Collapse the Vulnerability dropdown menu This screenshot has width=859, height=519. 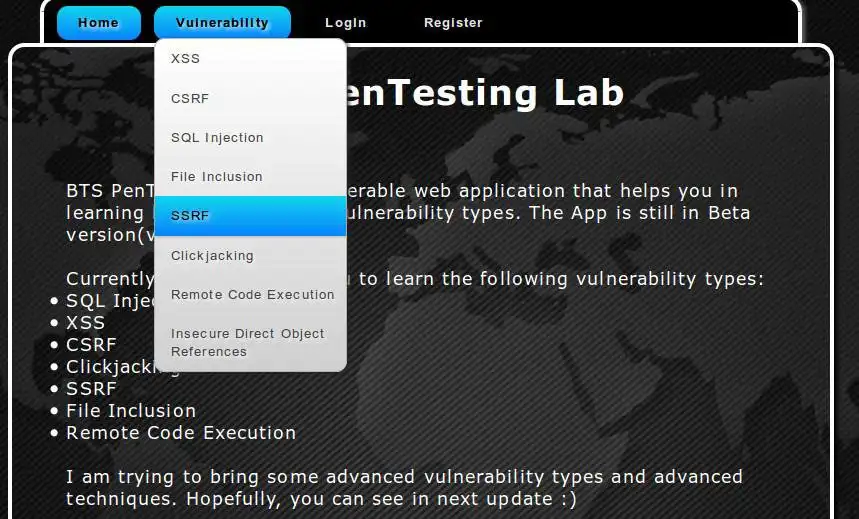click(x=222, y=23)
